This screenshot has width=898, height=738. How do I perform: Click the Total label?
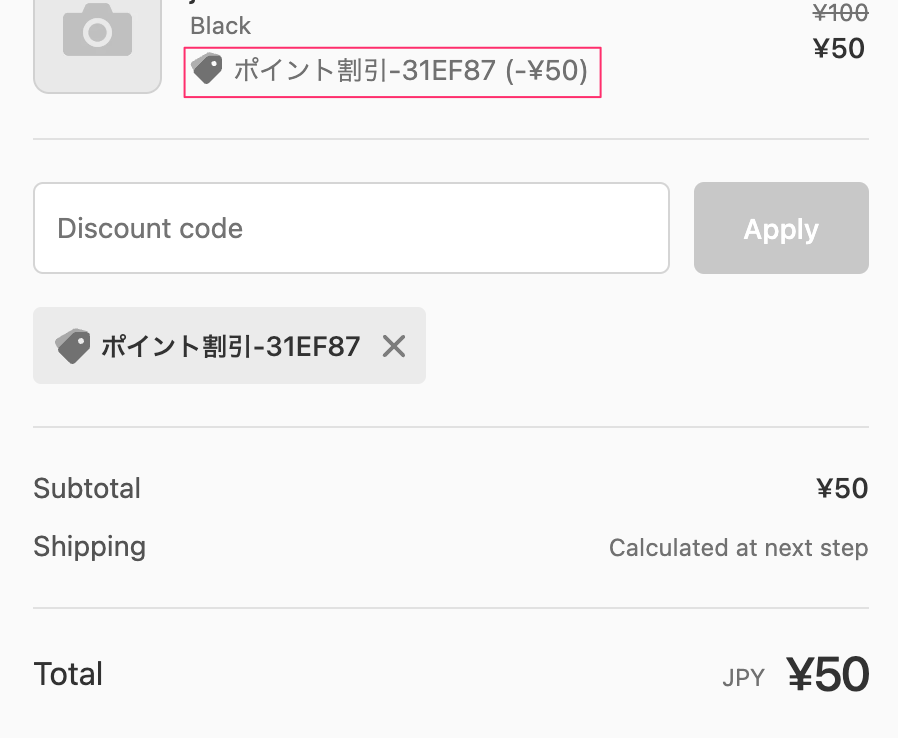point(68,674)
